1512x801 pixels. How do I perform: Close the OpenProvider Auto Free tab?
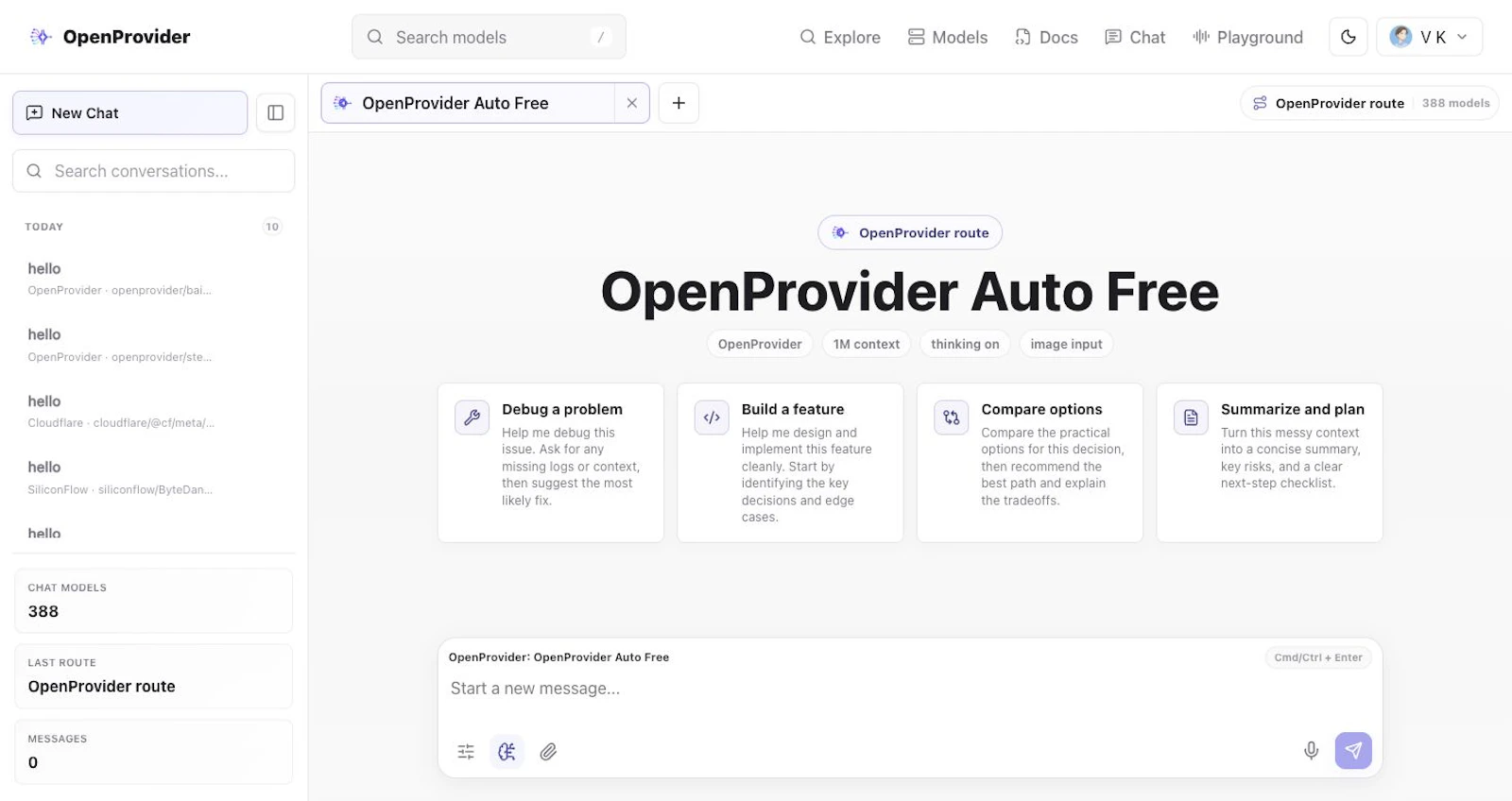[x=632, y=103]
